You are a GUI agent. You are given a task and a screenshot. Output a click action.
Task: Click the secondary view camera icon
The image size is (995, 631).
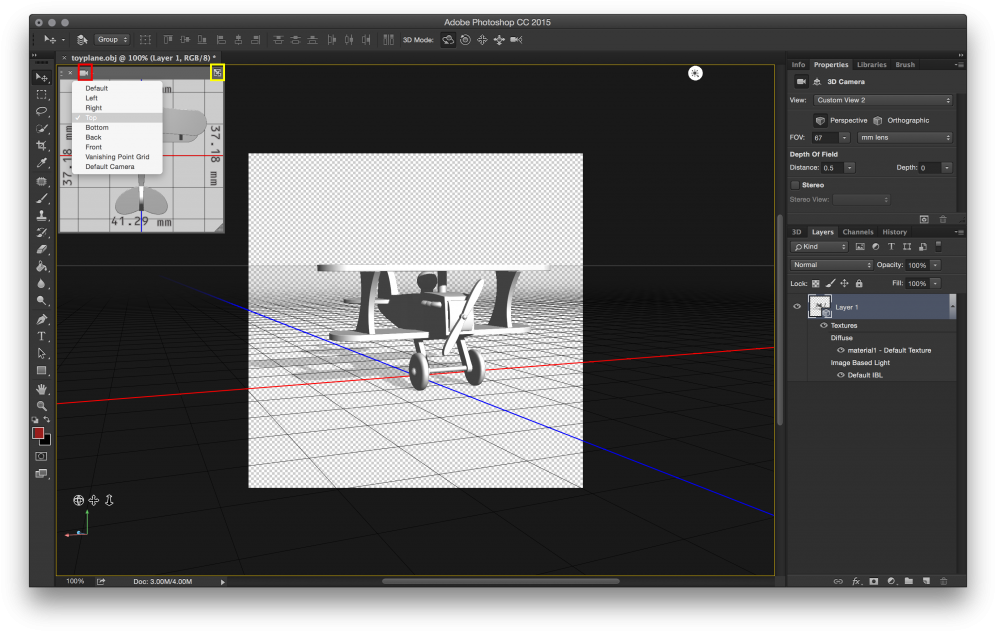coord(85,73)
